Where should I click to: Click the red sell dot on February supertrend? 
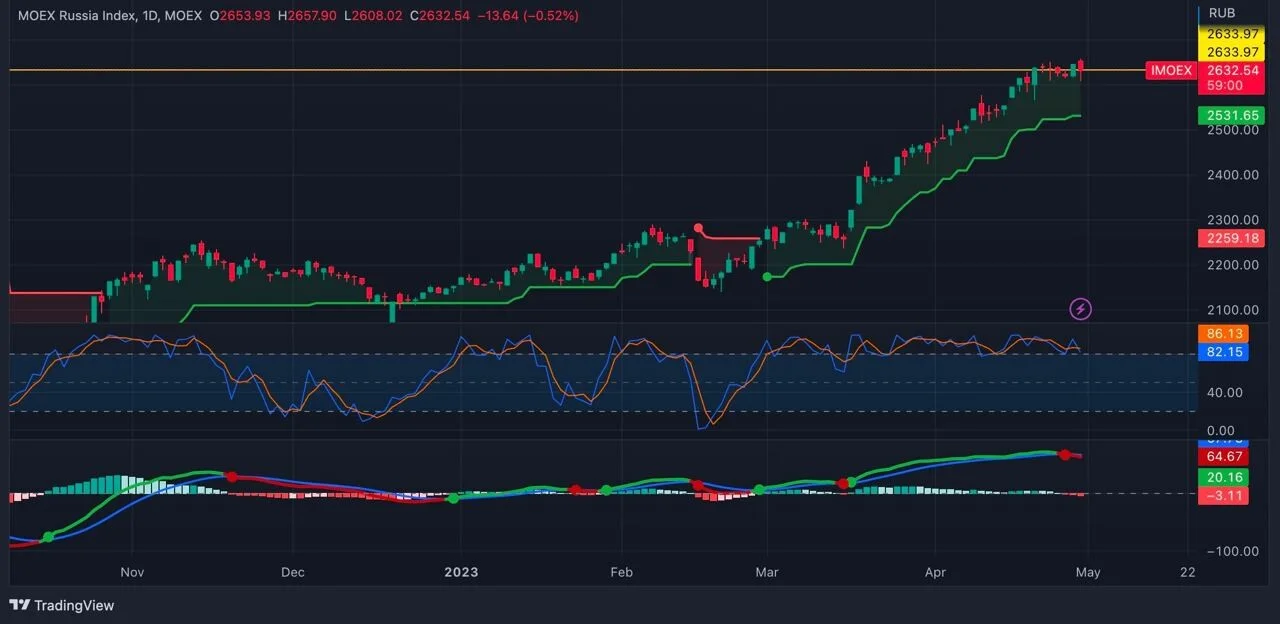tap(698, 228)
